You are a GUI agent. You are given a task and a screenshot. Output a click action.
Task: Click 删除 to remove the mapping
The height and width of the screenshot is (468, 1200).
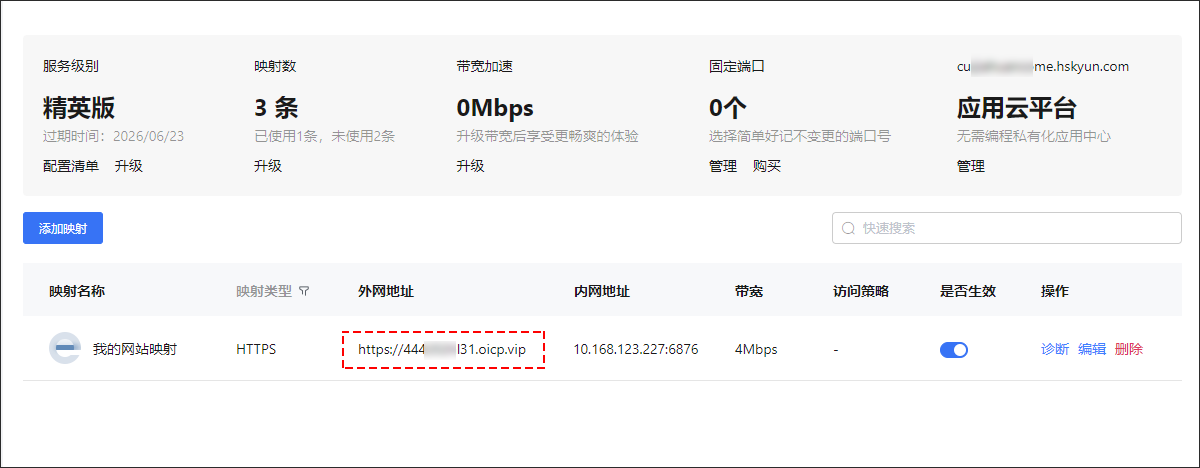pyautogui.click(x=1128, y=349)
